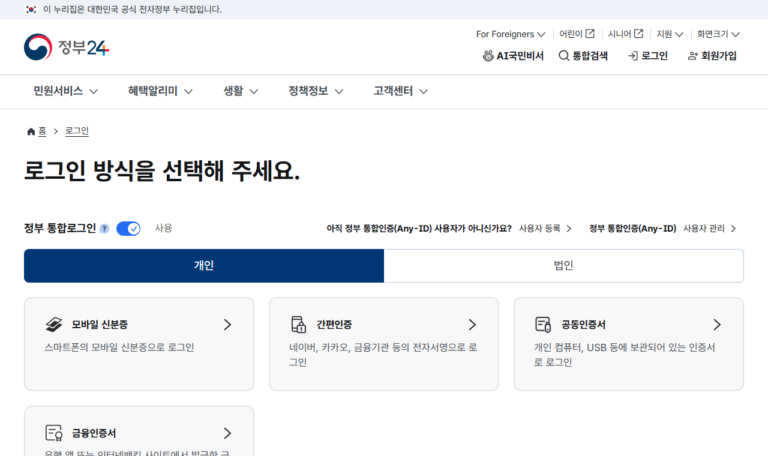Click 공동인증서 card icon

click(543, 324)
